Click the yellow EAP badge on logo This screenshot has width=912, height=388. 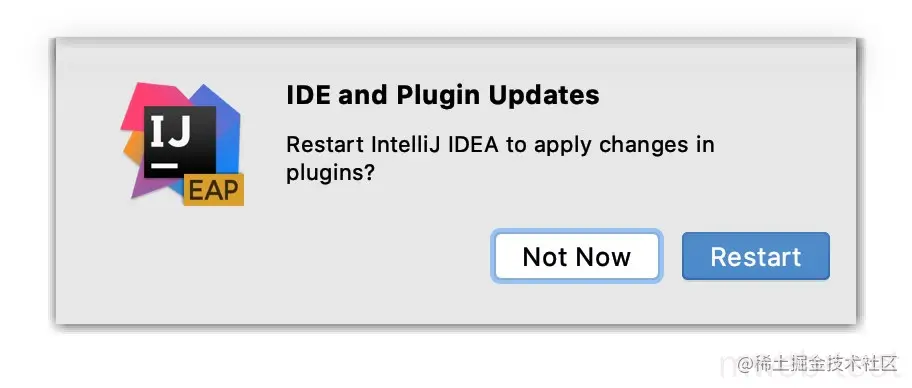[x=213, y=189]
